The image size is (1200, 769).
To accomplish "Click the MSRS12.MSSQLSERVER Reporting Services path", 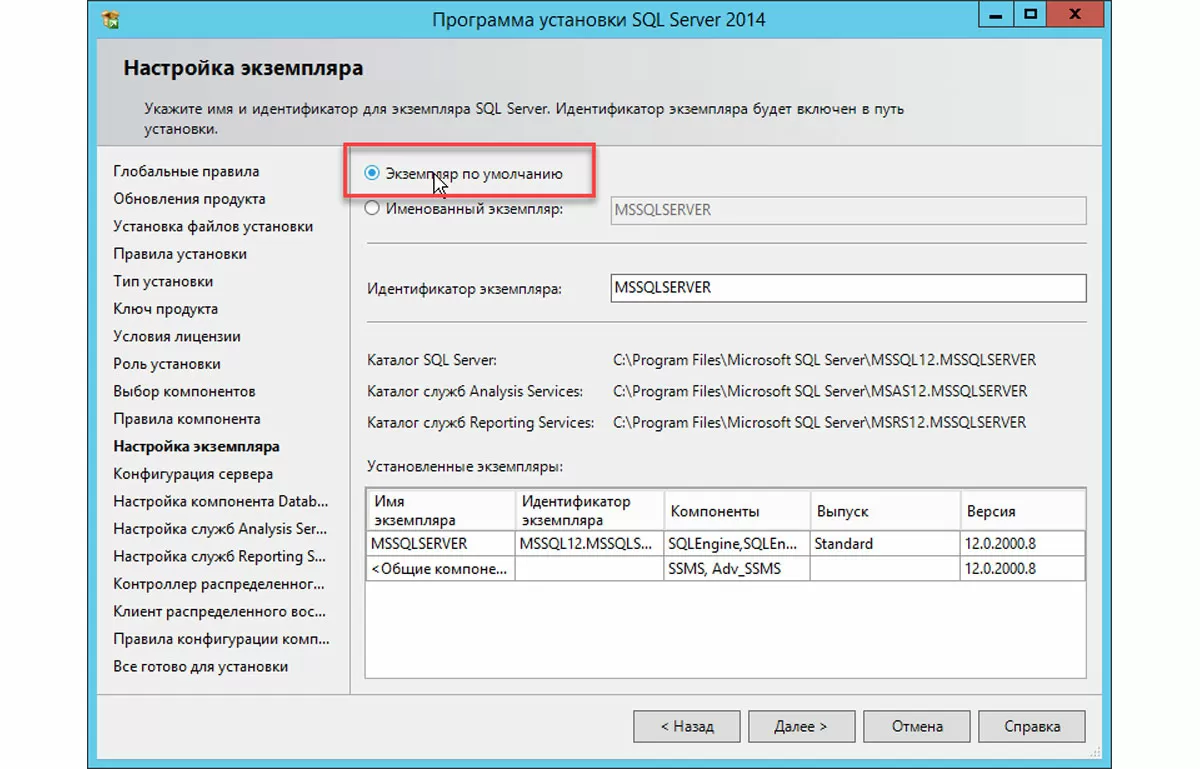I will point(819,422).
